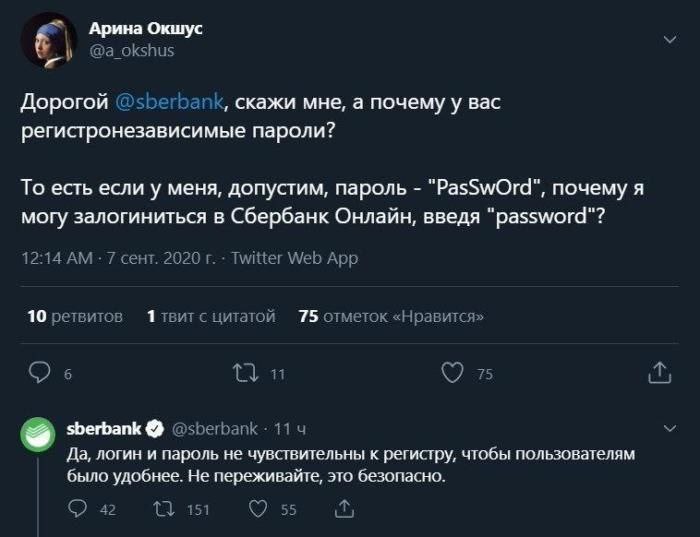
Task: Retweet sberbank's reply showing 151 retweets
Action: tap(164, 508)
